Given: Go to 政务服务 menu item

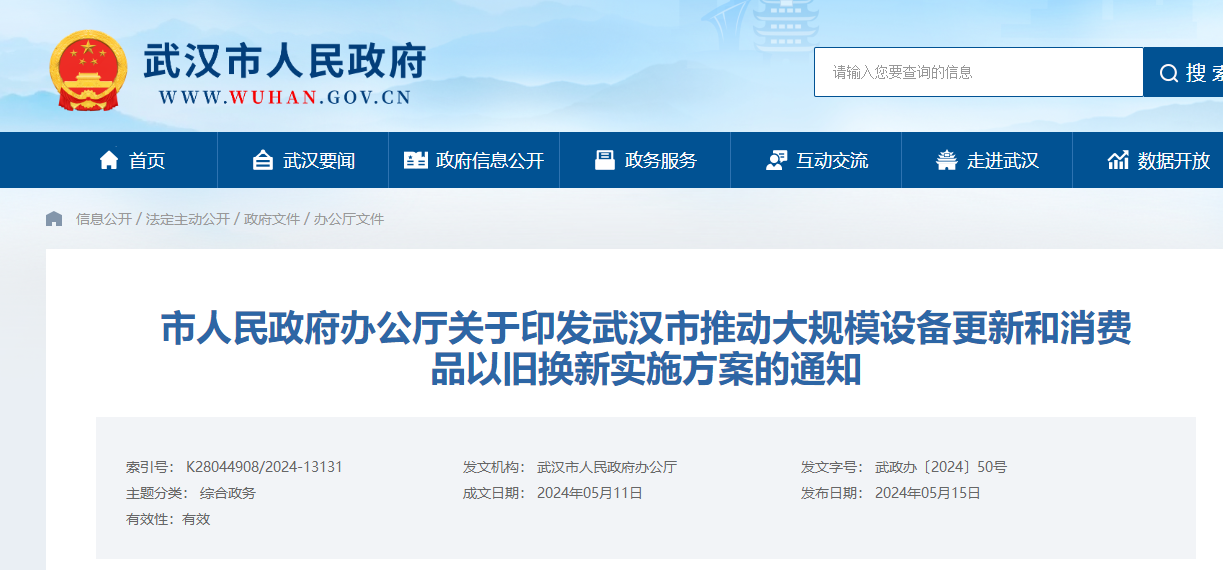Looking at the screenshot, I should click(x=661, y=160).
